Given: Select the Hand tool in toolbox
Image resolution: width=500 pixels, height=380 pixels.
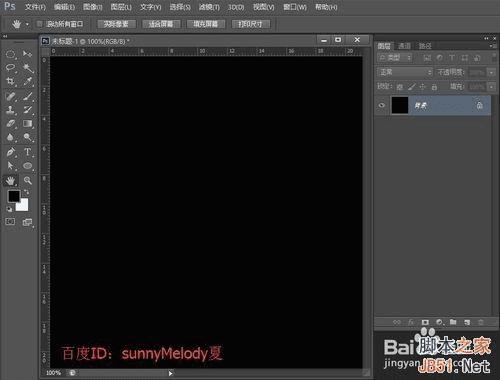Looking at the screenshot, I should click(11, 181).
